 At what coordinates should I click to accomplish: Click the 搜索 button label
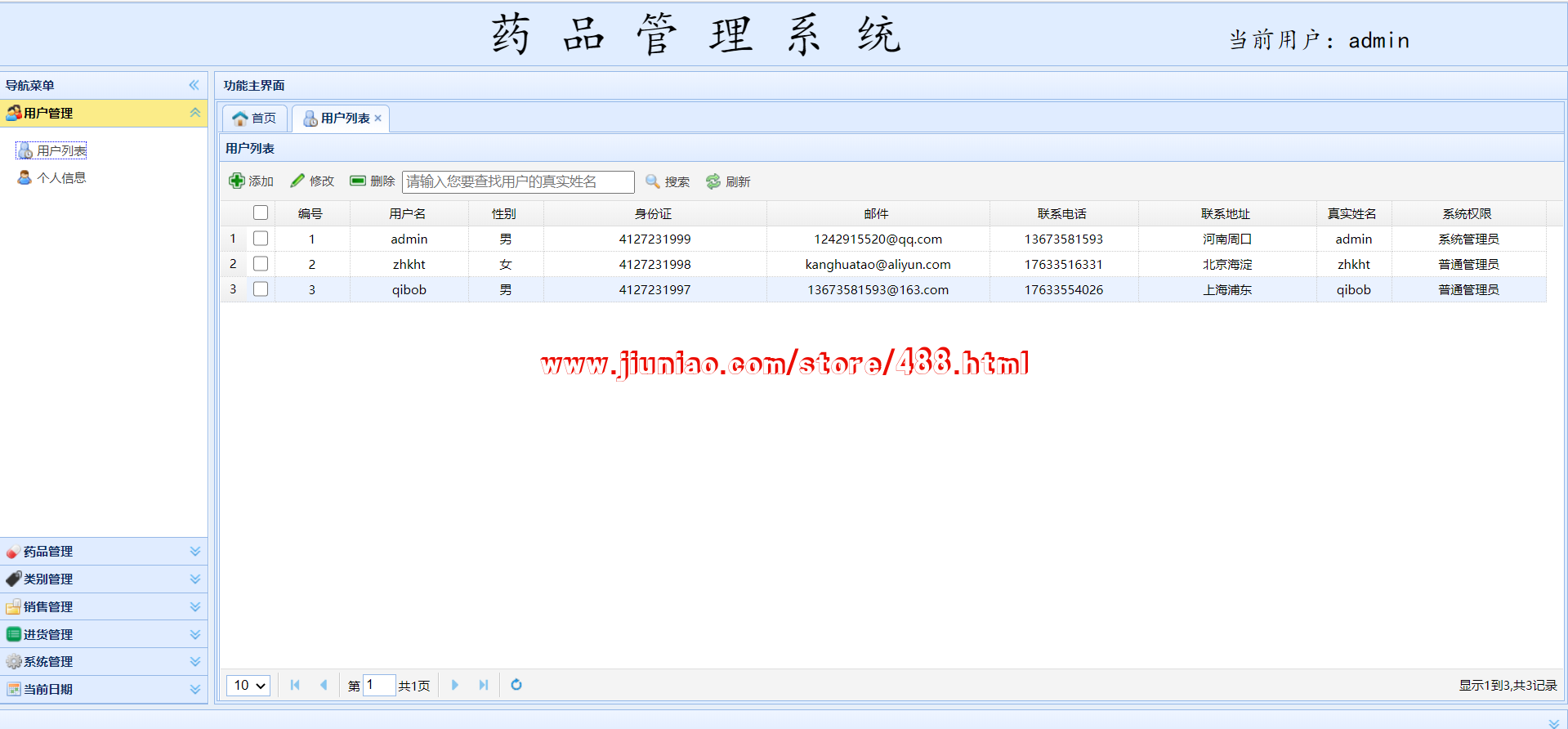[677, 181]
